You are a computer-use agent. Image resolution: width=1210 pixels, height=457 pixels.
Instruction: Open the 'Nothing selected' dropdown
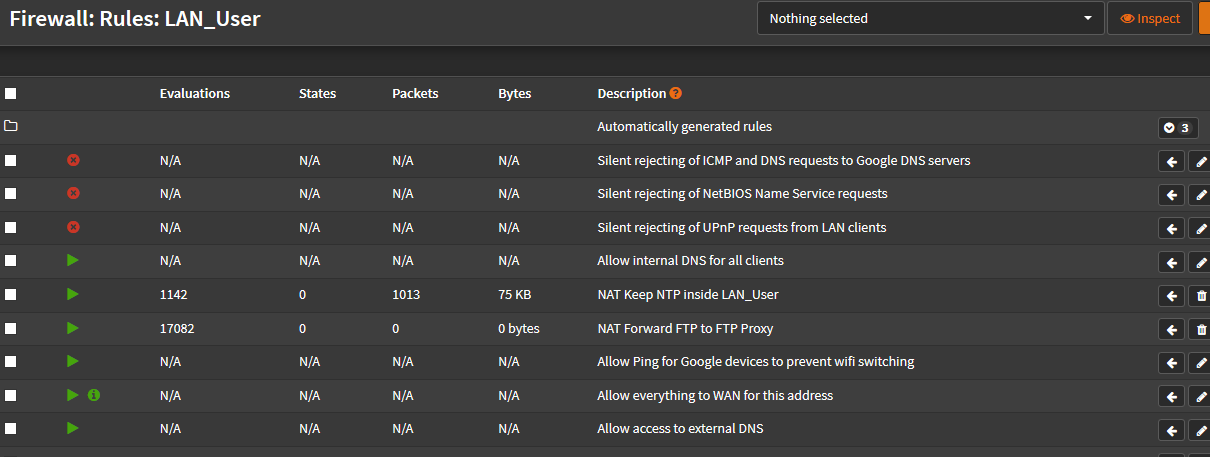930,18
